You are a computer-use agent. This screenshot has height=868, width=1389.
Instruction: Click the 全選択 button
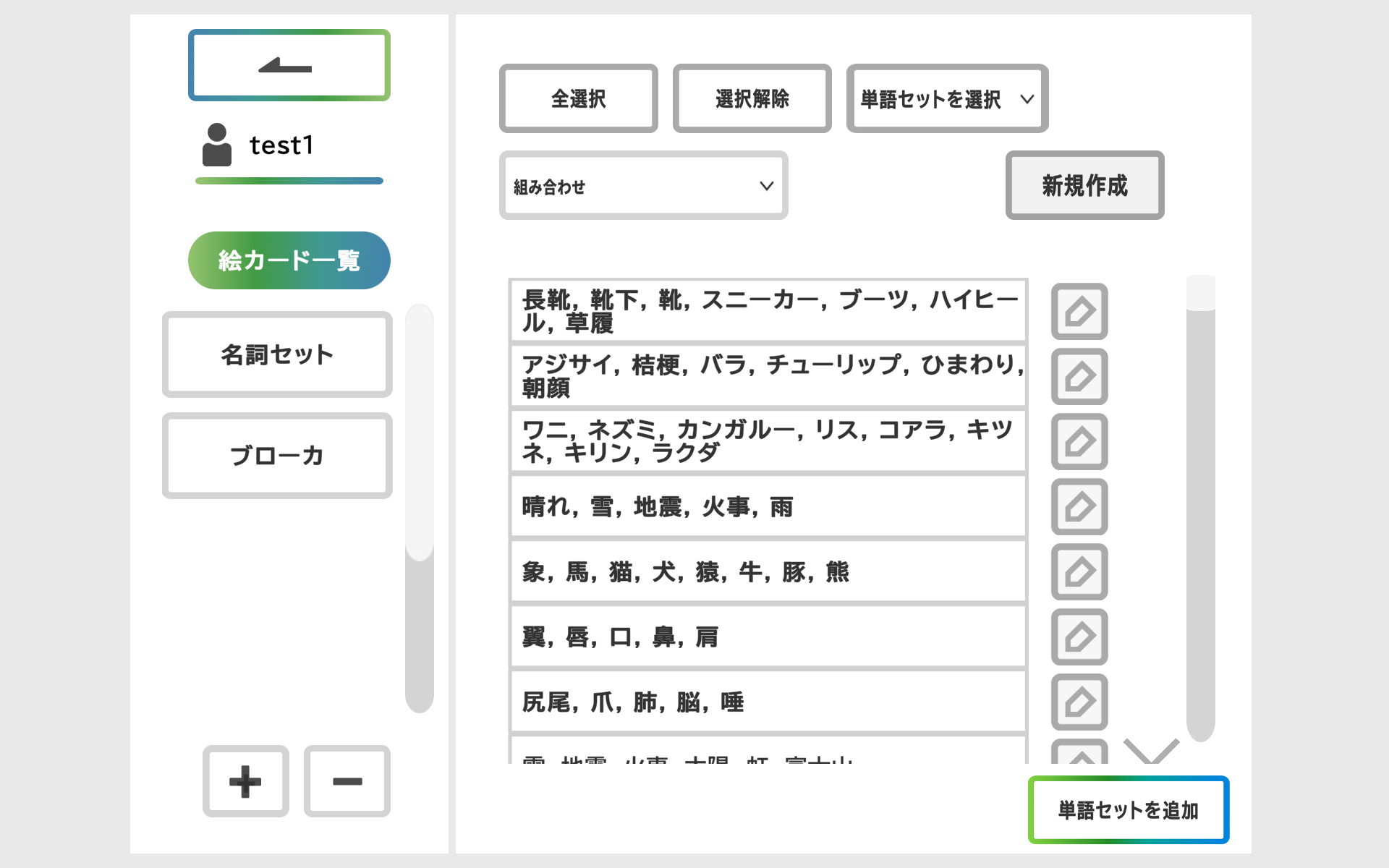click(x=578, y=98)
